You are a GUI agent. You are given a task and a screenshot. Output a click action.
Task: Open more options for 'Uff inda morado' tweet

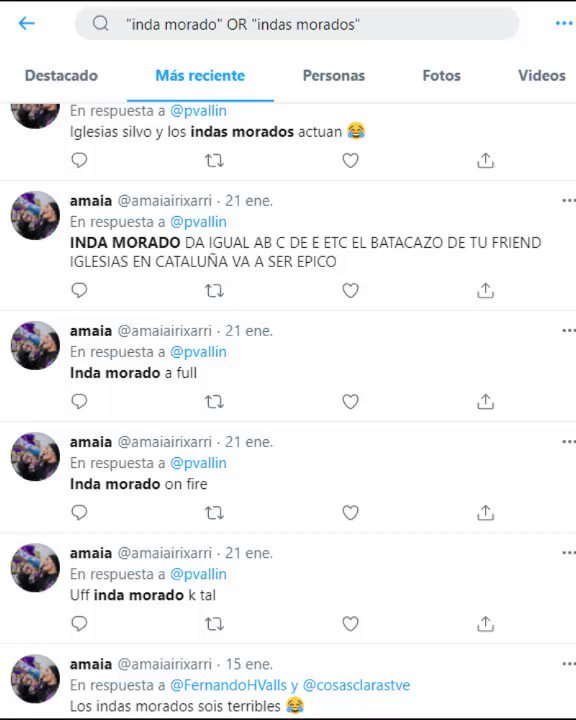pos(569,552)
